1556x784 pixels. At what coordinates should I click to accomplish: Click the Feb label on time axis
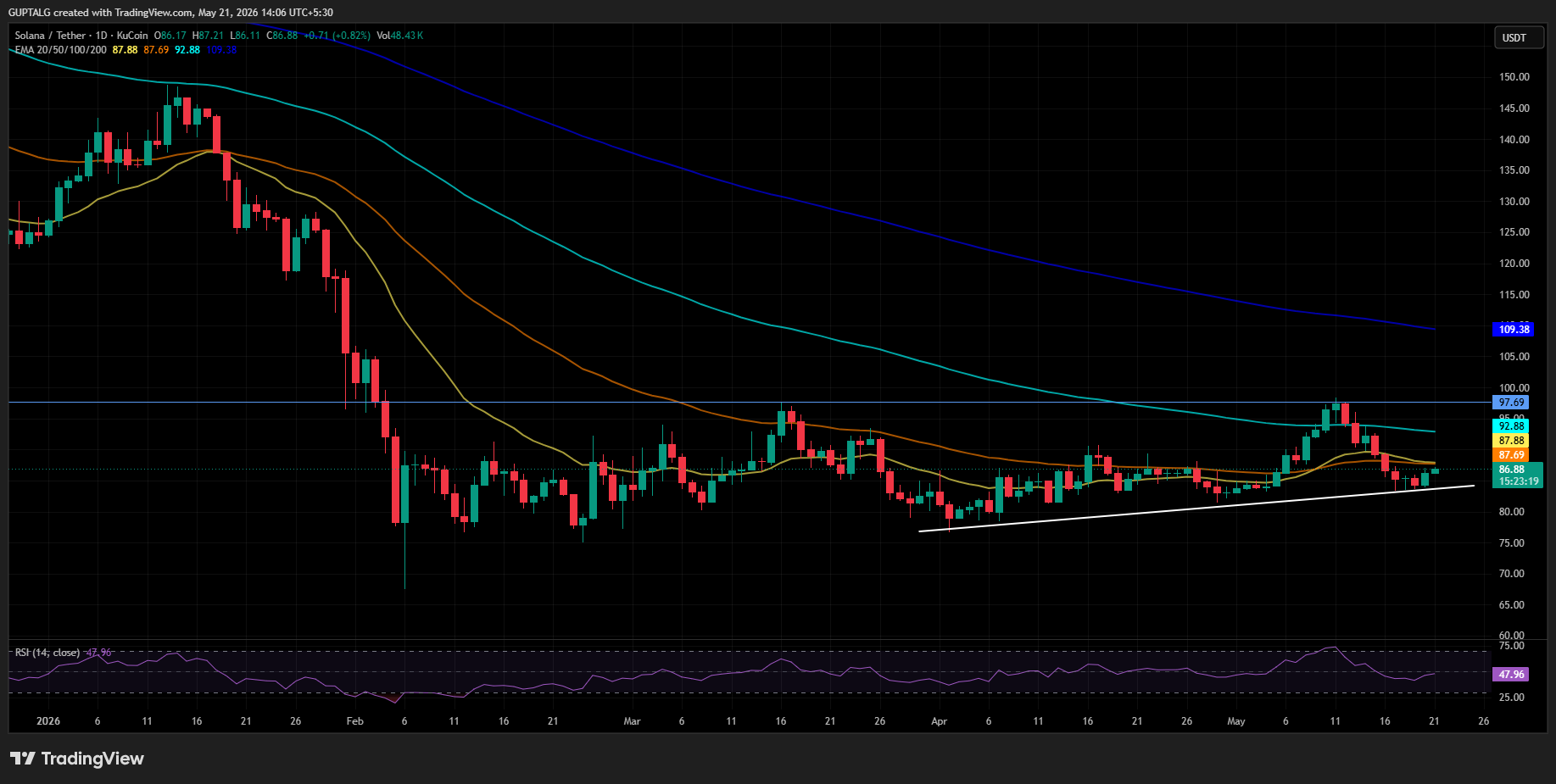pyautogui.click(x=355, y=721)
